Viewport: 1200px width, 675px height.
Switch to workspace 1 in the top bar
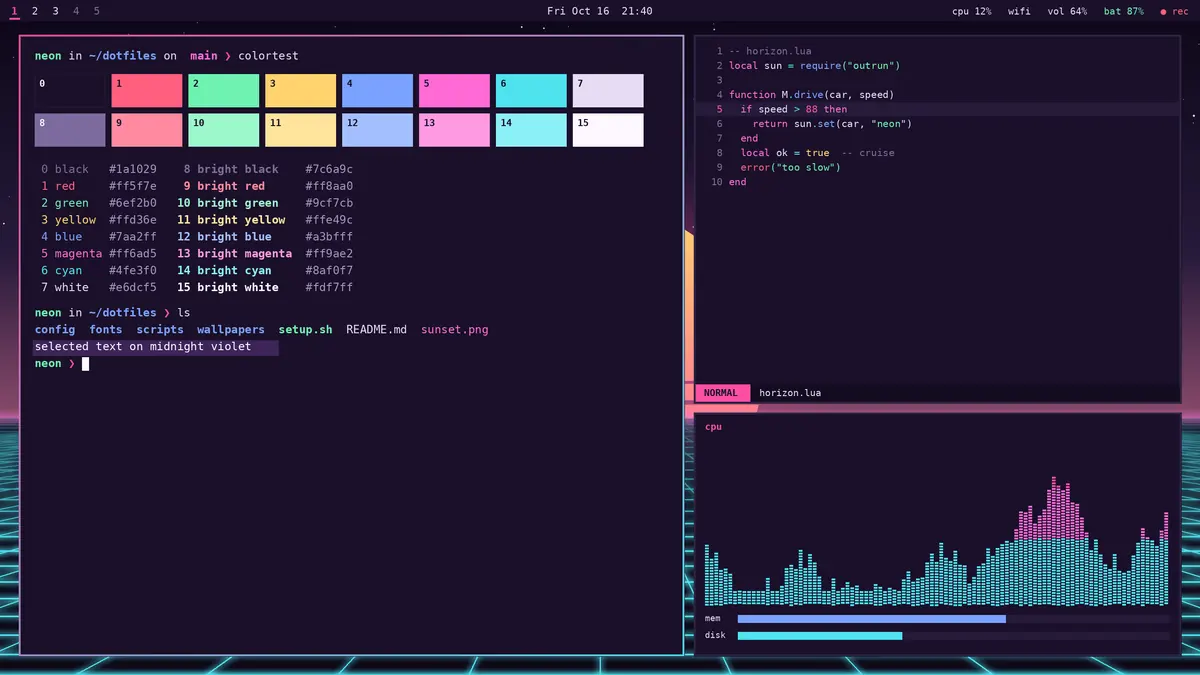coord(14,11)
